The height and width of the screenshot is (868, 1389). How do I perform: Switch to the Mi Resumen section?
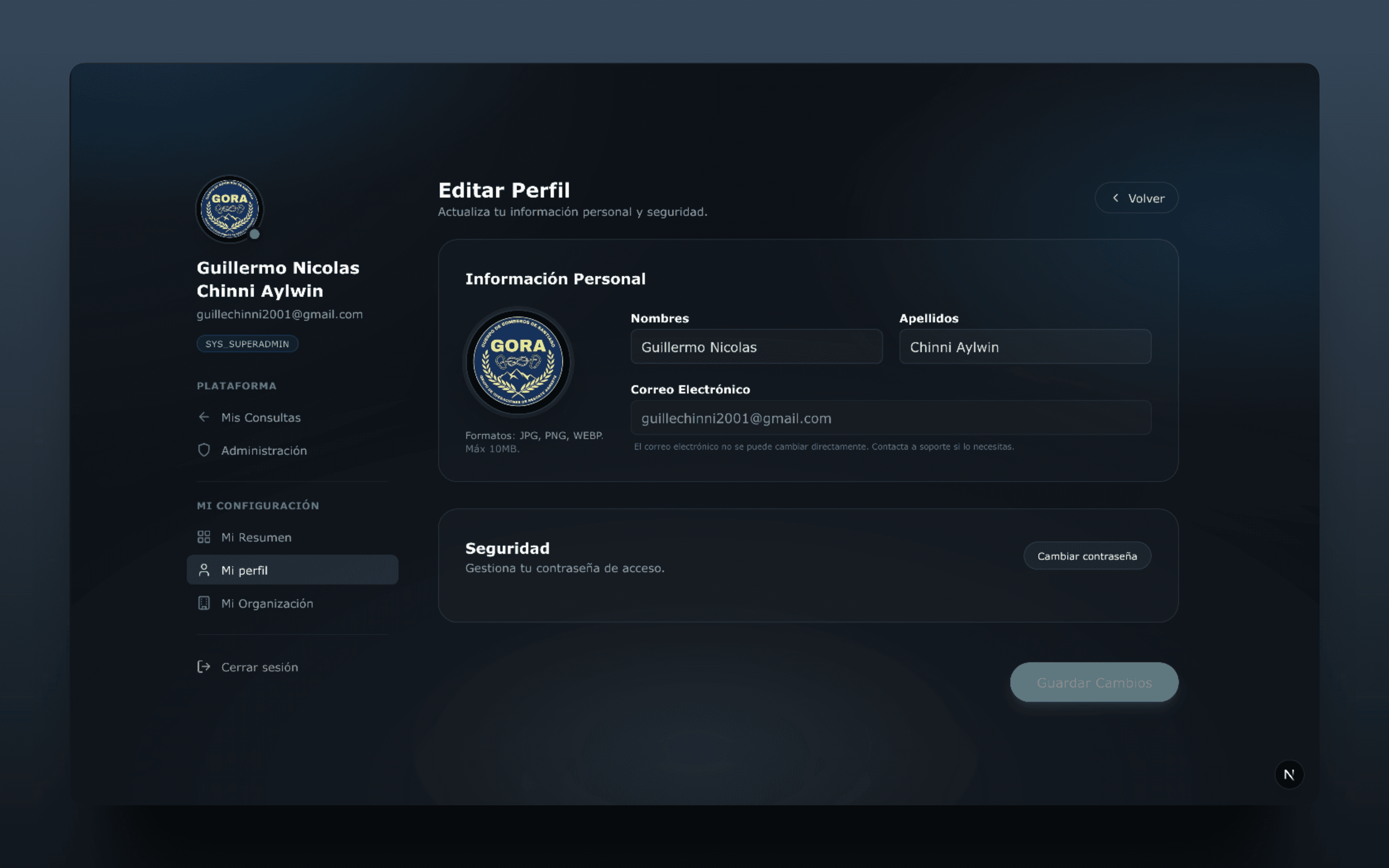tap(256, 537)
